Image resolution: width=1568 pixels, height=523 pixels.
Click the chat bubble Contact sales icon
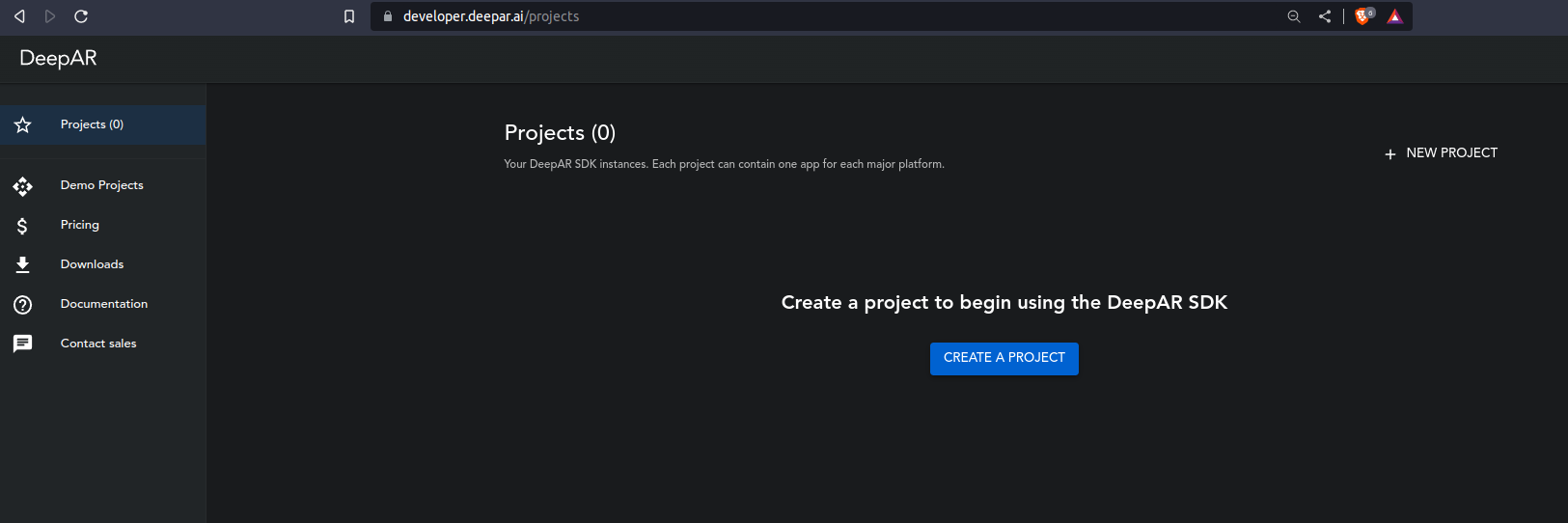(23, 344)
